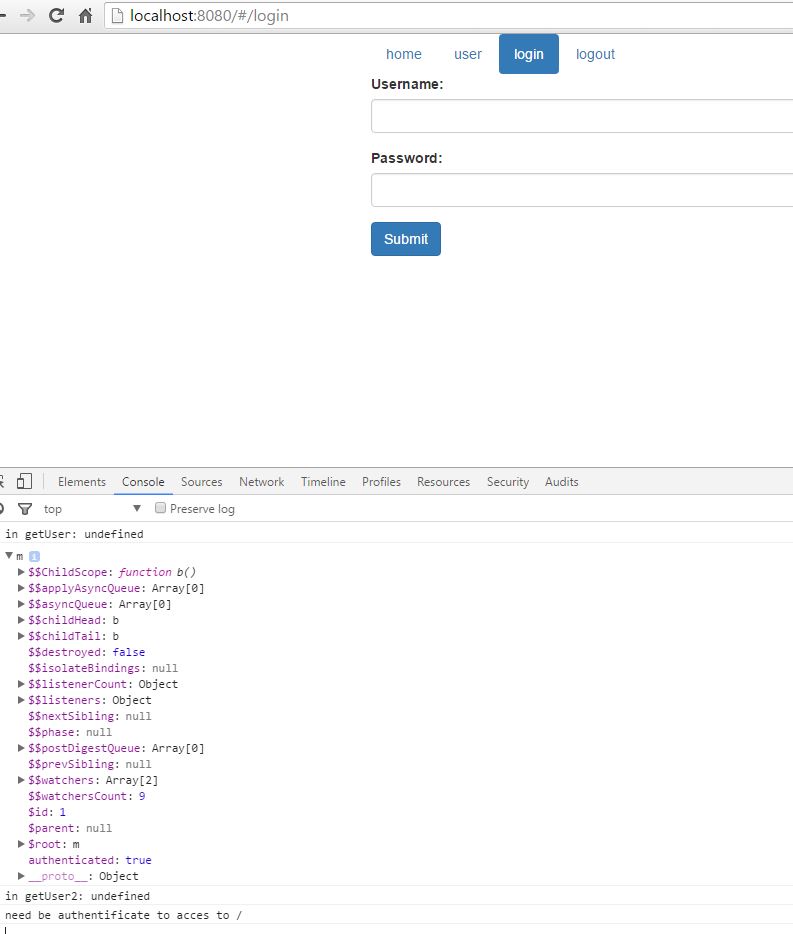Click the address bar URL
The image size is (793, 934).
pyautogui.click(x=209, y=15)
